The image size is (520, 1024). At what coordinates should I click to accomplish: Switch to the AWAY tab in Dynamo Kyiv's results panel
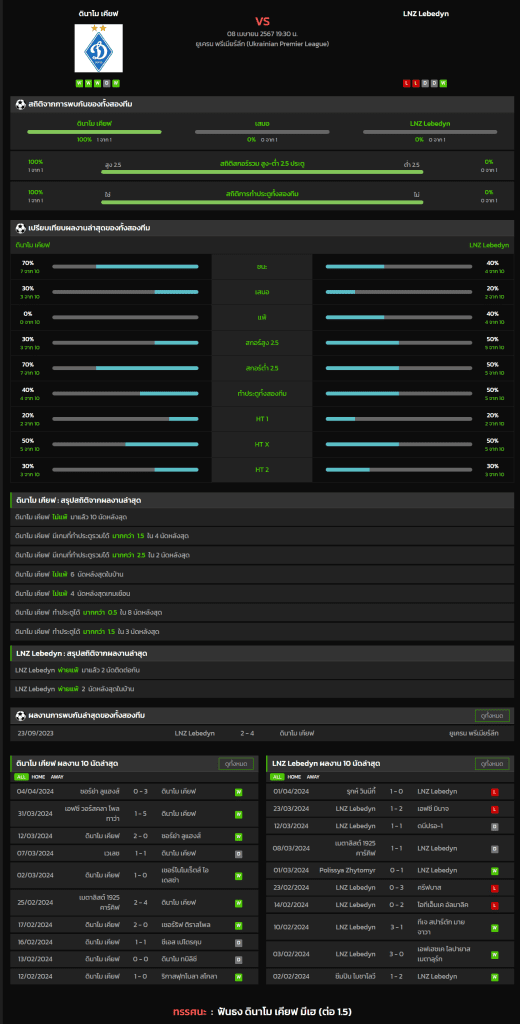(x=57, y=777)
